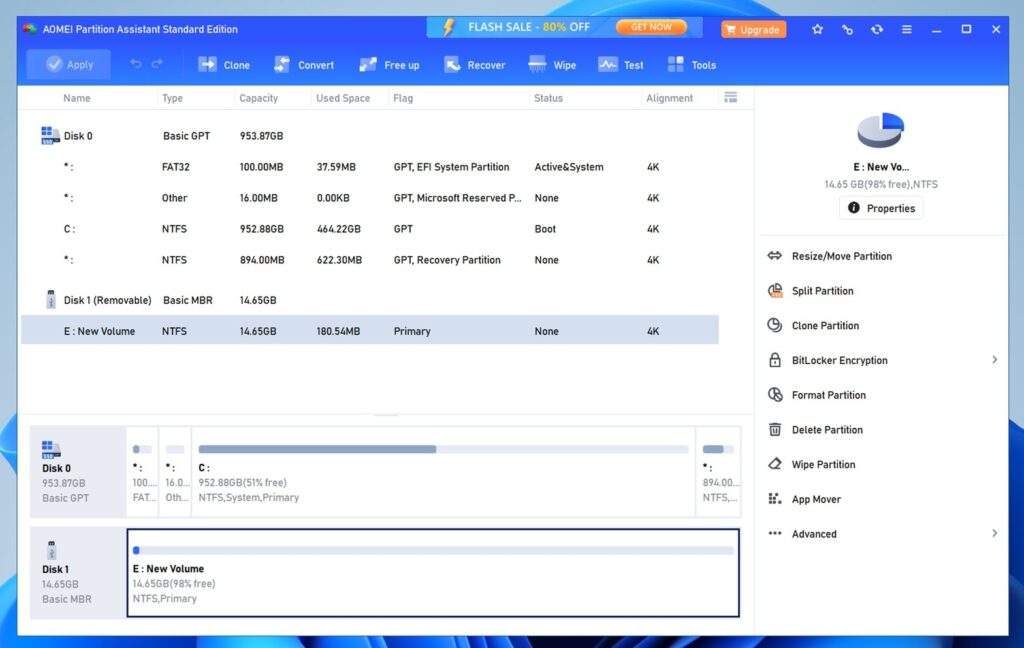Launch the Free up space tool
The width and height of the screenshot is (1024, 648).
coord(389,64)
